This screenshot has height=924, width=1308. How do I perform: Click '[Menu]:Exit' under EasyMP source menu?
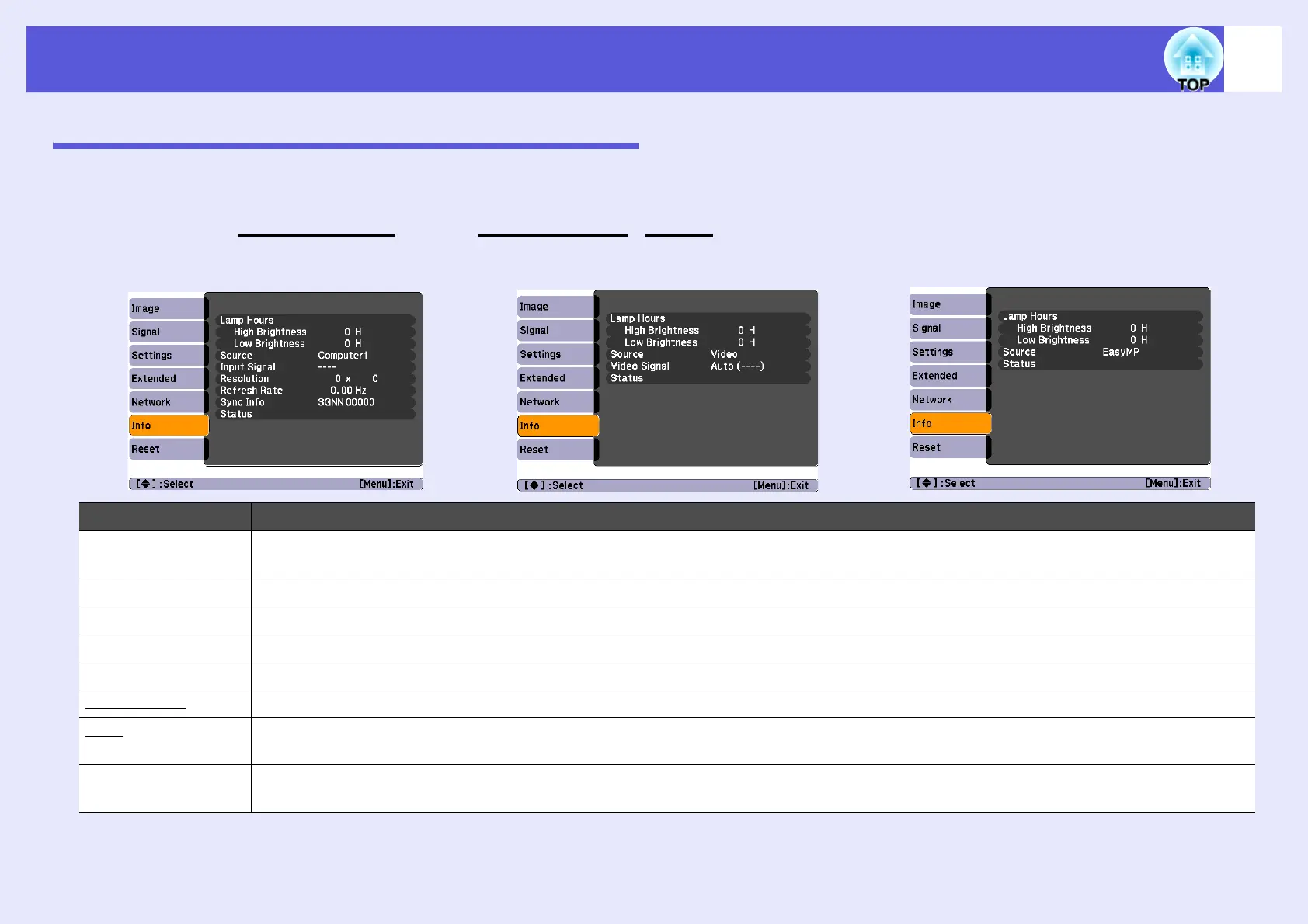[1173, 483]
